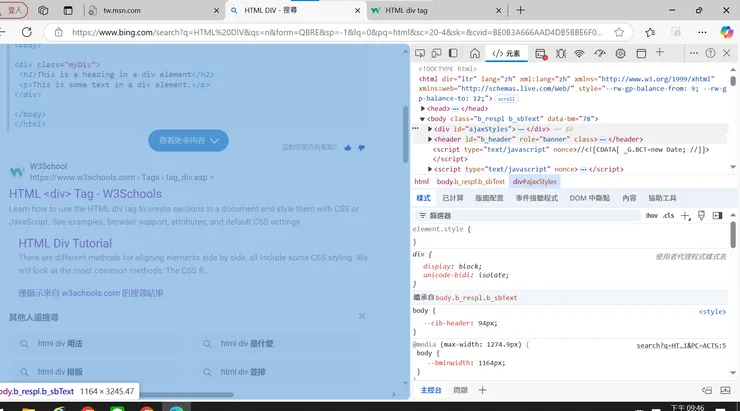Switch to the Event Listeners (事件接聽程式) tab

pyautogui.click(x=537, y=198)
